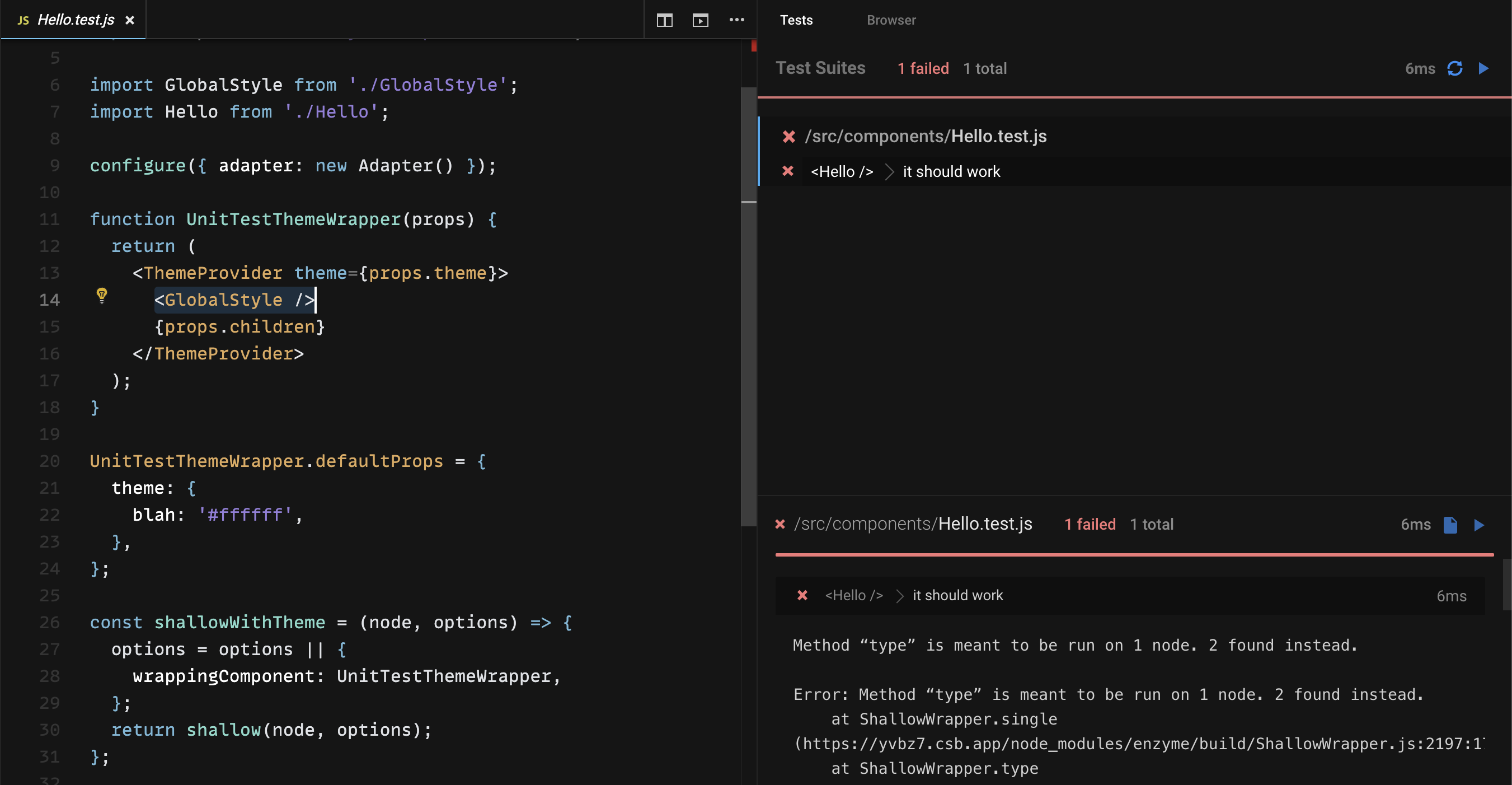Screen dimensions: 1512x785
Task: Click 'defaultProps' on line 20
Action: pos(379,461)
